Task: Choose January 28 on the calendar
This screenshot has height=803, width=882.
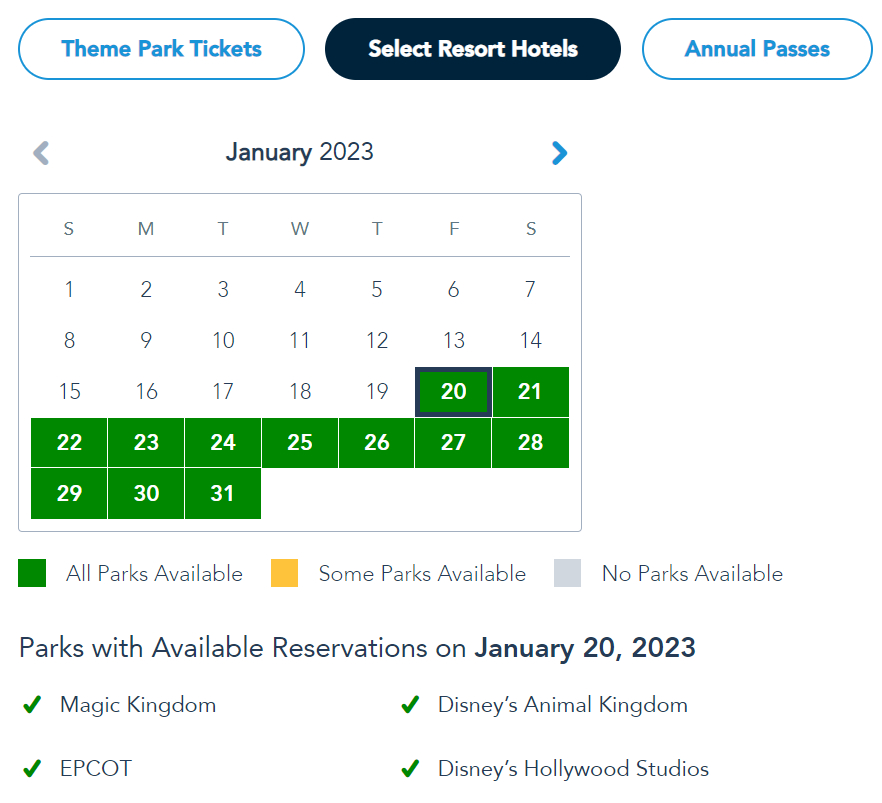Action: coord(530,442)
